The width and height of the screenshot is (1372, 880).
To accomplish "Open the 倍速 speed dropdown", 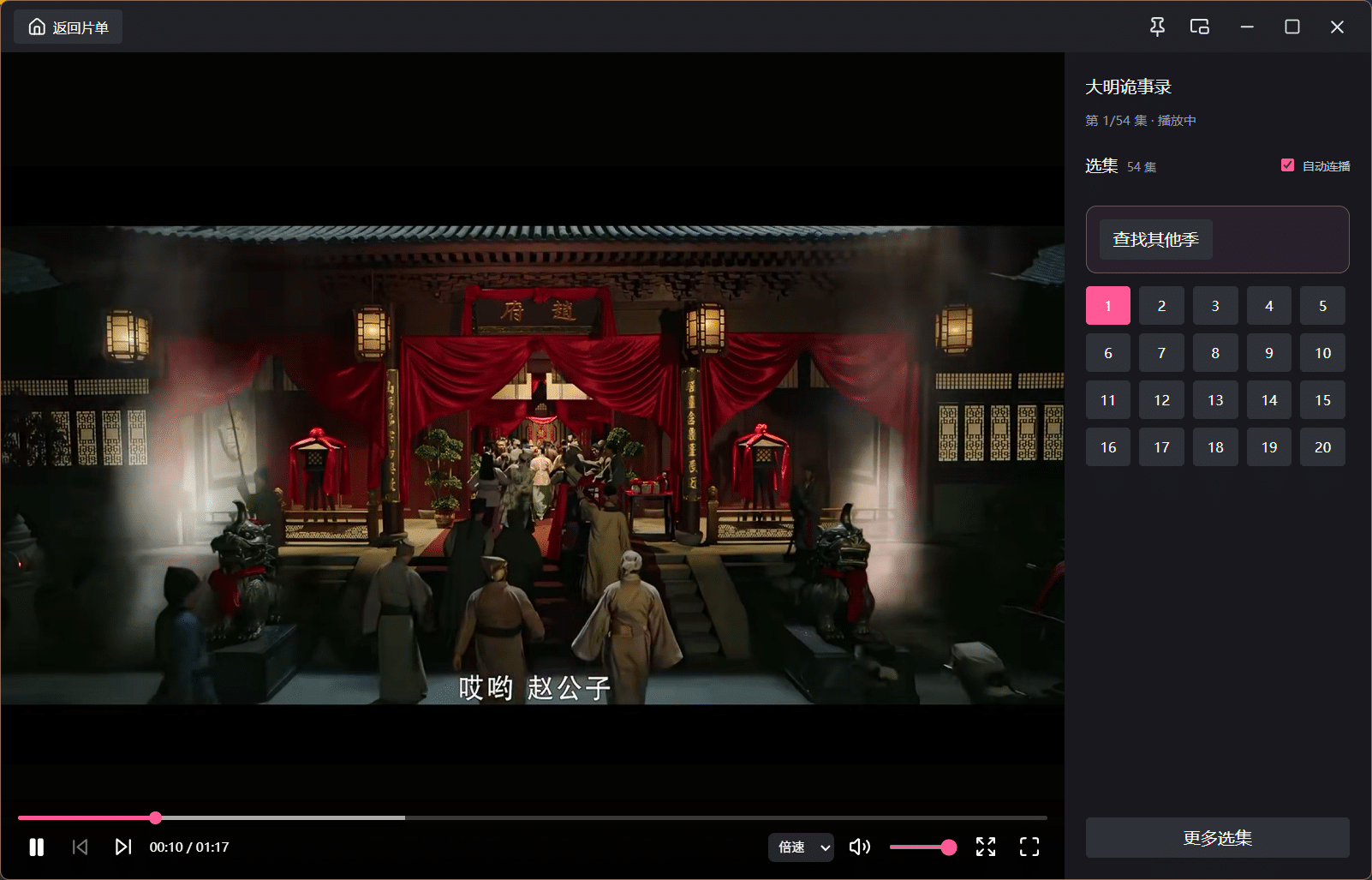I will [801, 847].
